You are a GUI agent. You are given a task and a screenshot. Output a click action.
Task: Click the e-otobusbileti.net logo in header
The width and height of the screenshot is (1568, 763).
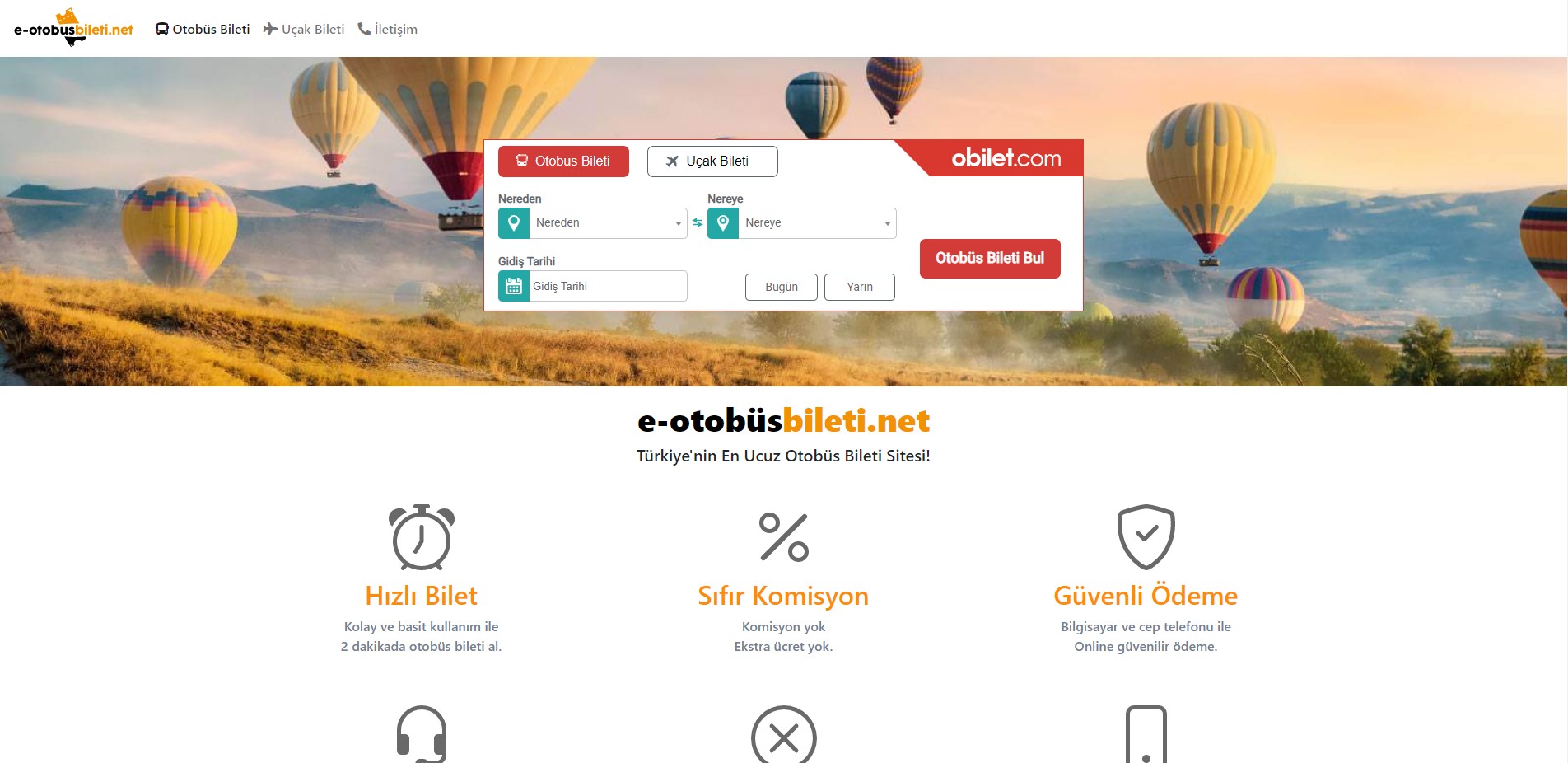pos(73,28)
